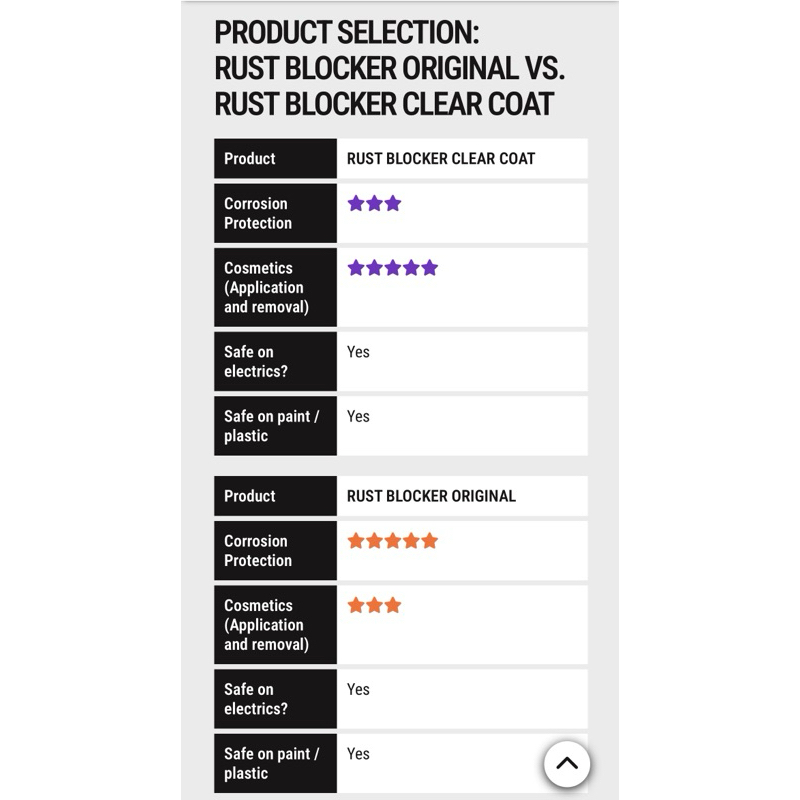Click Clear Coat's Safe on paint / plastic label
800x800 pixels.
[270, 426]
